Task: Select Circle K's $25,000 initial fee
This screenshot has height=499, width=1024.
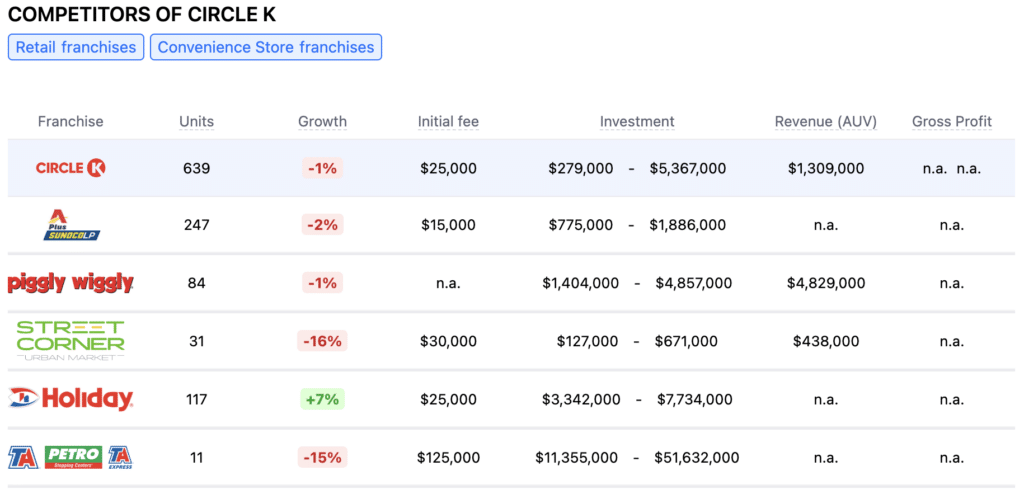Action: click(449, 169)
